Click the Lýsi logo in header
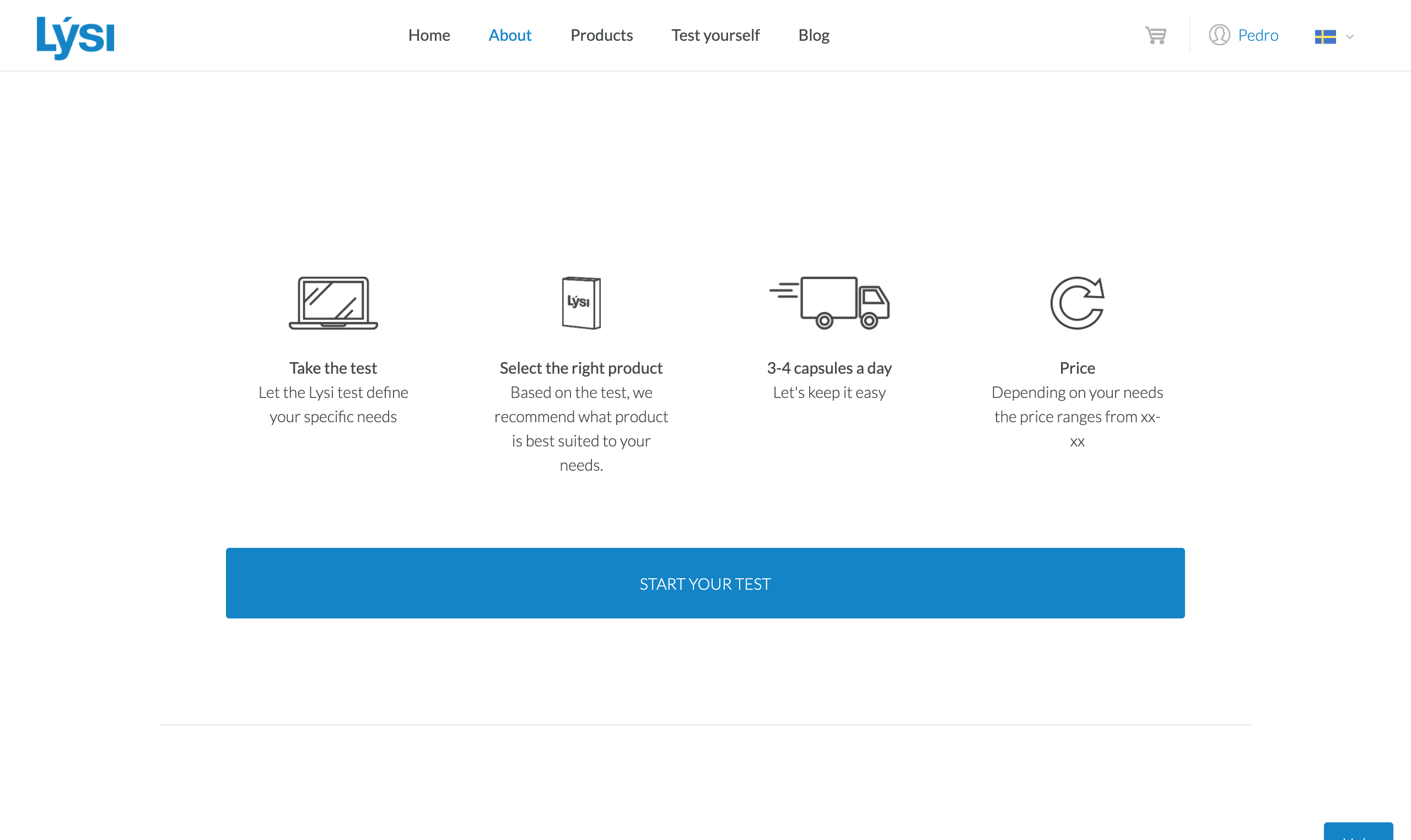Image resolution: width=1411 pixels, height=840 pixels. coord(76,37)
